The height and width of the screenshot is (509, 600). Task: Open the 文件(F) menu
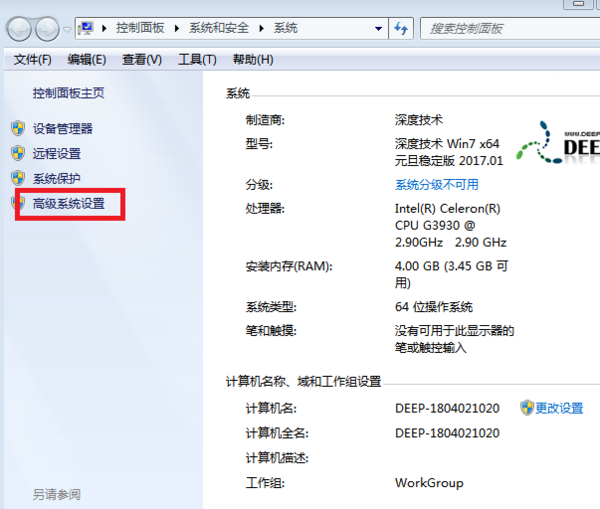[x=33, y=60]
